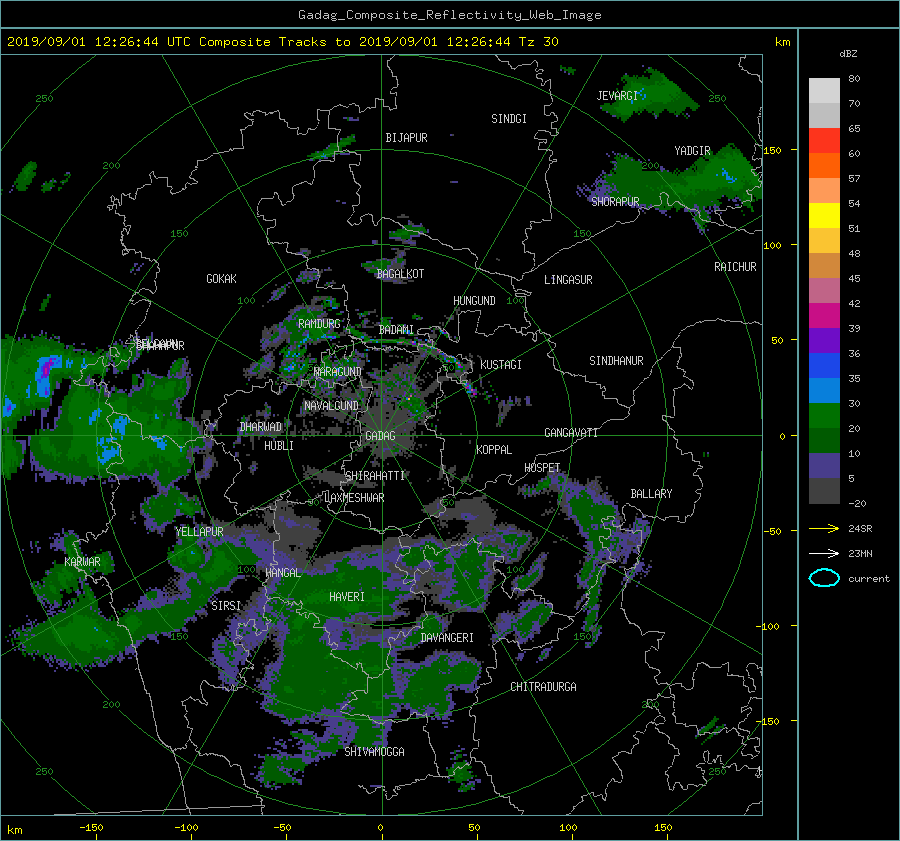Click the GANGAVATI city label

[x=571, y=433]
